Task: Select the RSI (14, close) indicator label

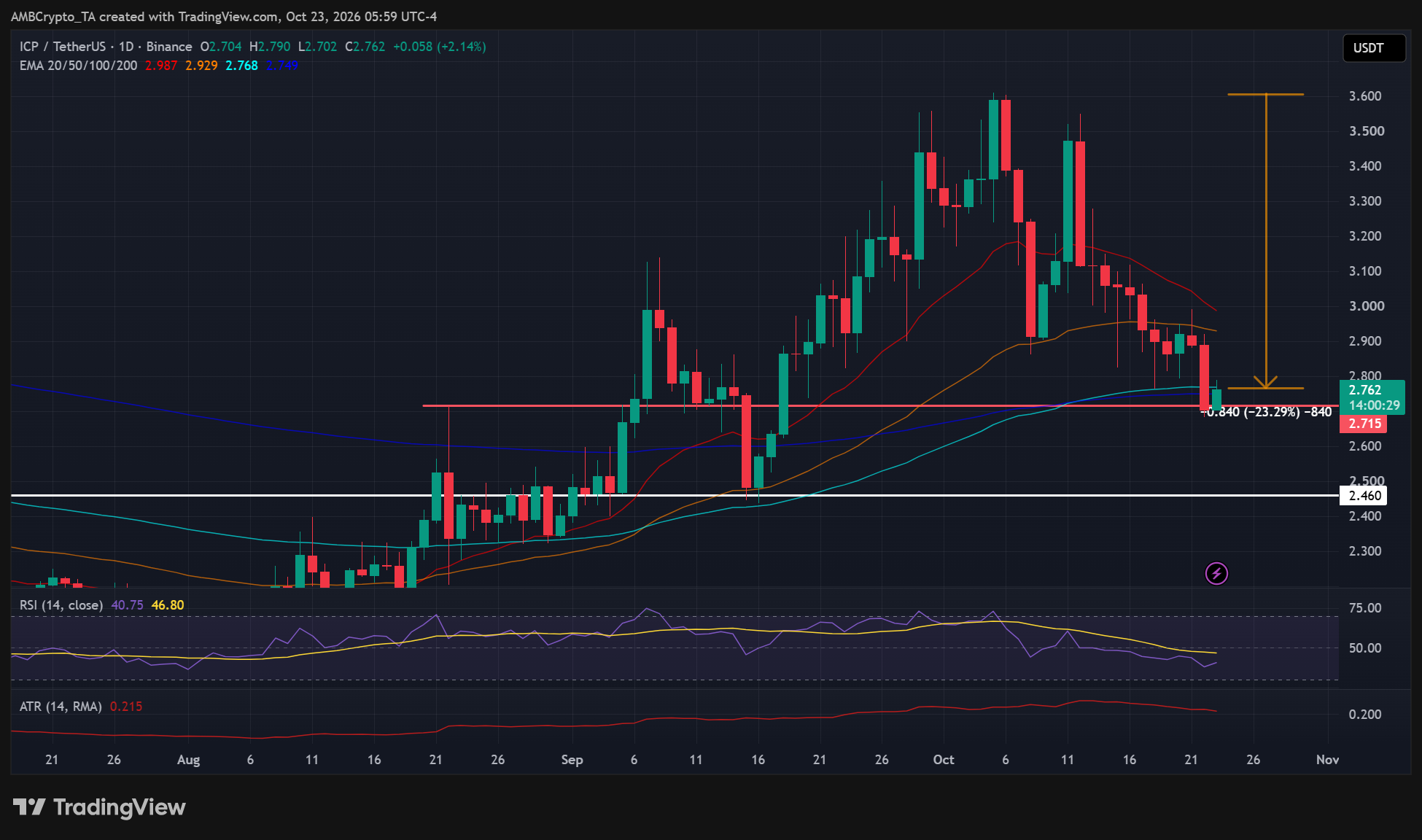Action: pos(61,605)
